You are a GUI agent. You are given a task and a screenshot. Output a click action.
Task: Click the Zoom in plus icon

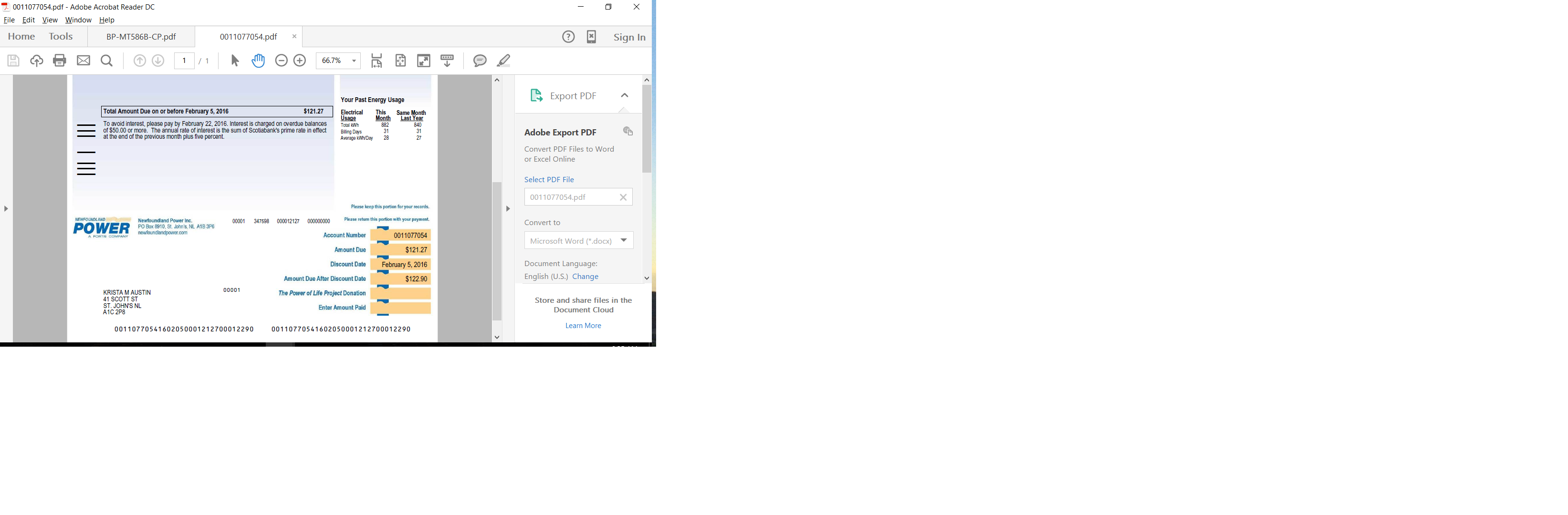click(x=300, y=60)
